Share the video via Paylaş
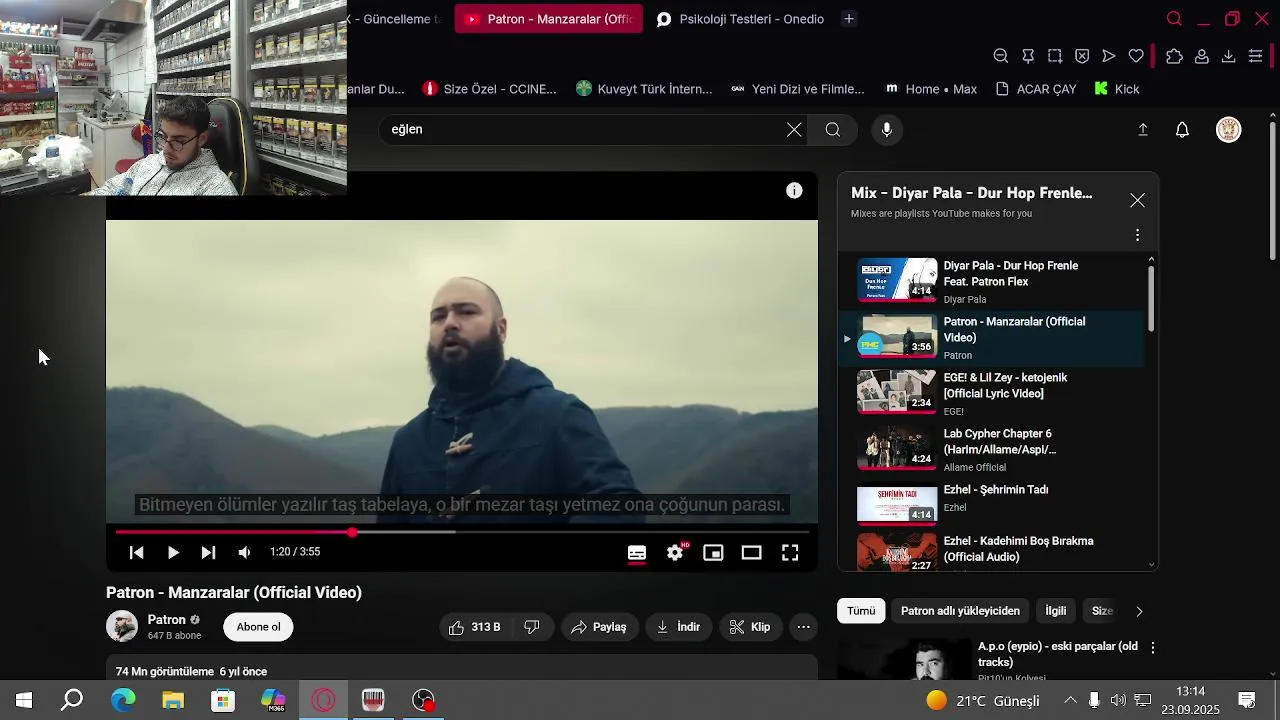This screenshot has height=720, width=1280. coord(599,627)
